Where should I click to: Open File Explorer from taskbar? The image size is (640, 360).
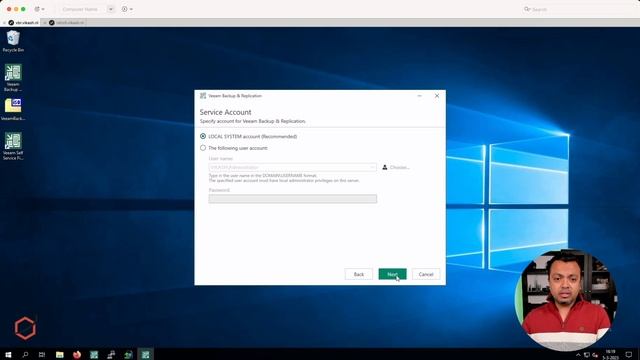60,354
